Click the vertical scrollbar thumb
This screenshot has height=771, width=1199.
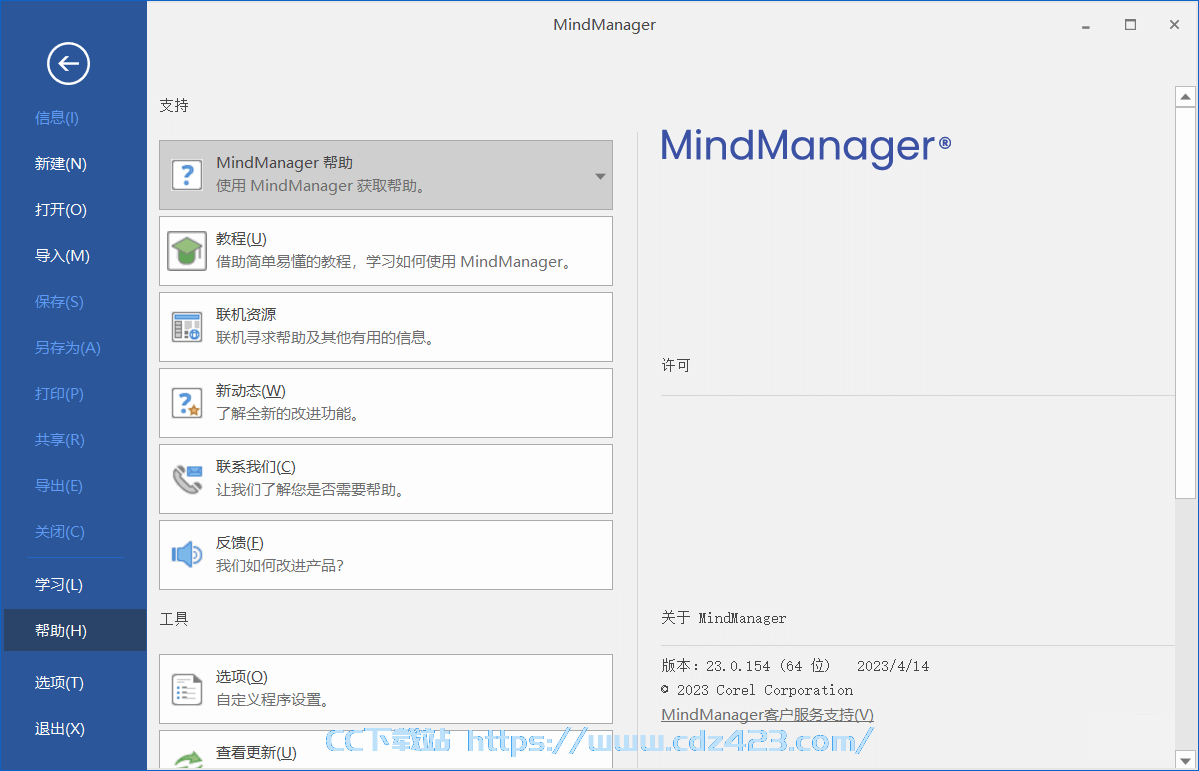pos(1185,303)
